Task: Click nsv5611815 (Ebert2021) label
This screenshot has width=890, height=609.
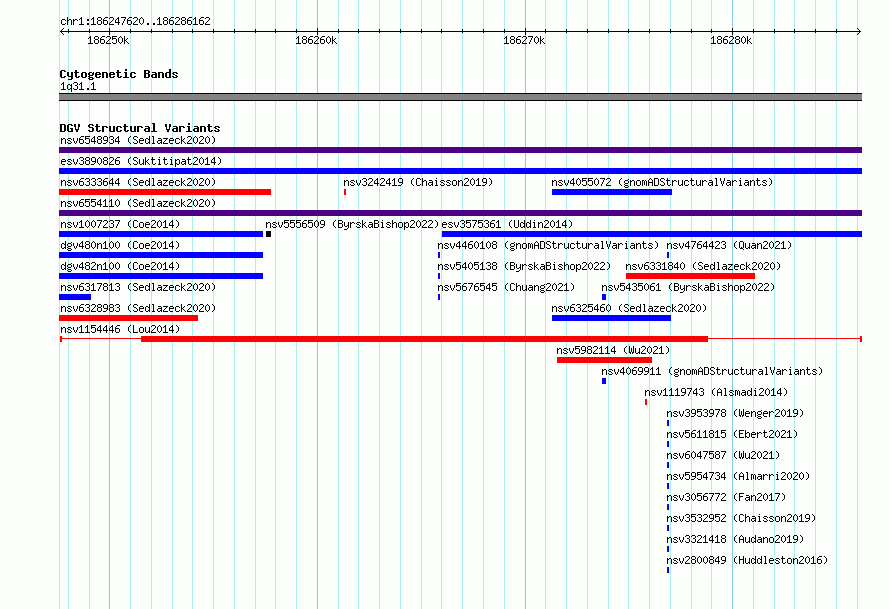Action: (732, 434)
